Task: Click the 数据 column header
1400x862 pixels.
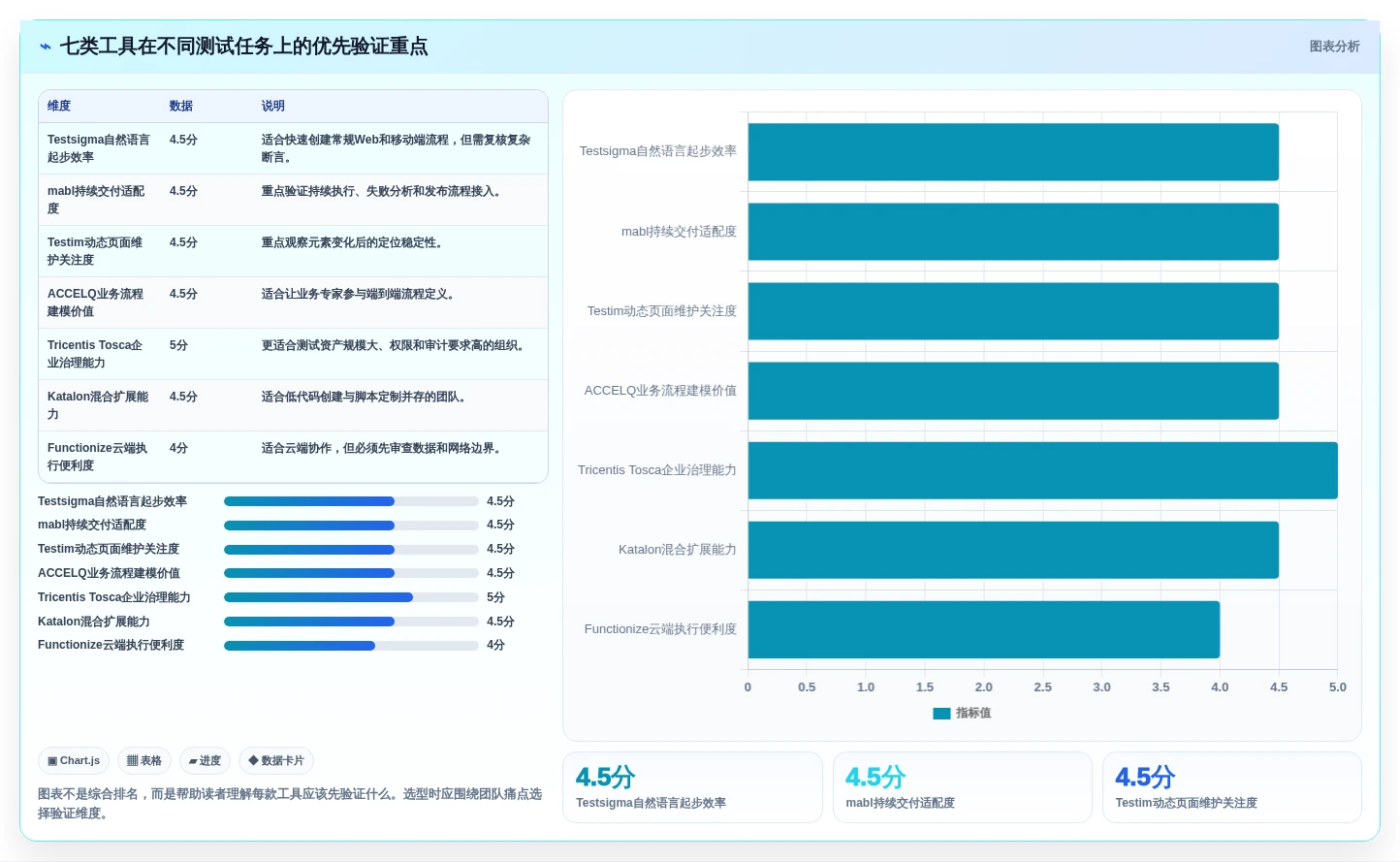Action: click(x=181, y=107)
